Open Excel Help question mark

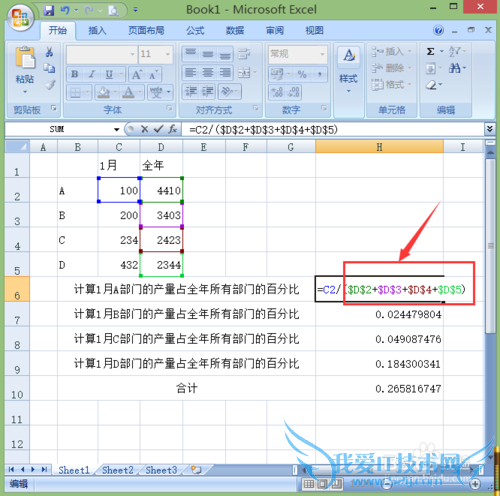(x=439, y=30)
